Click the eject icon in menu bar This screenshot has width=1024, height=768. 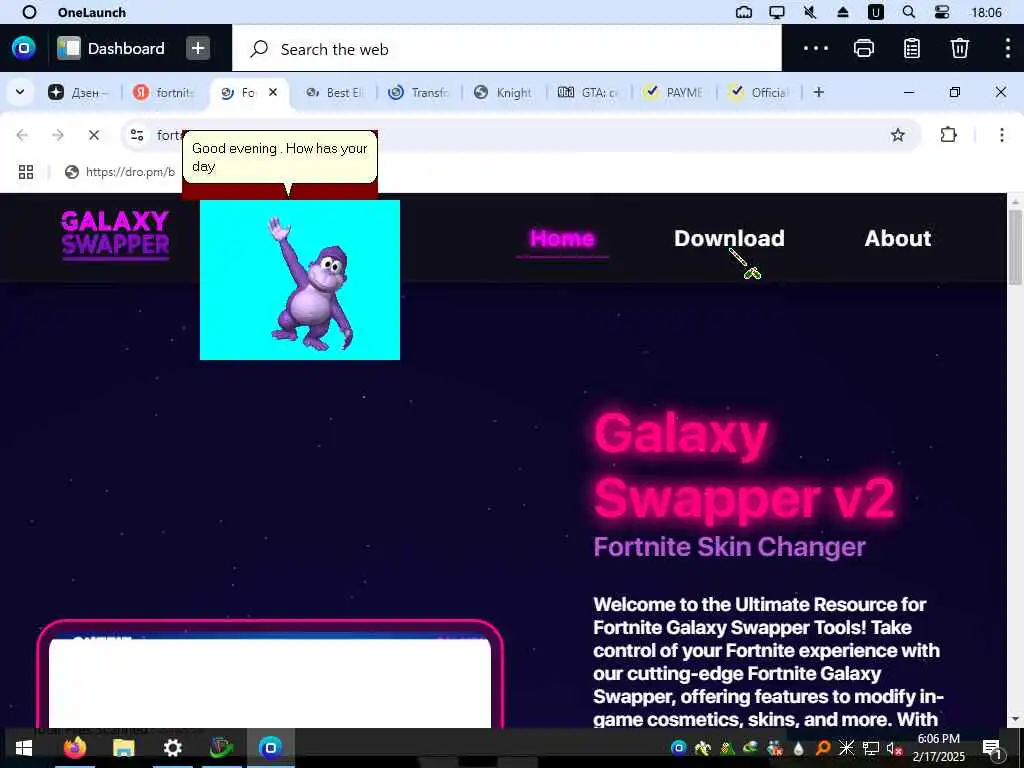click(x=843, y=12)
